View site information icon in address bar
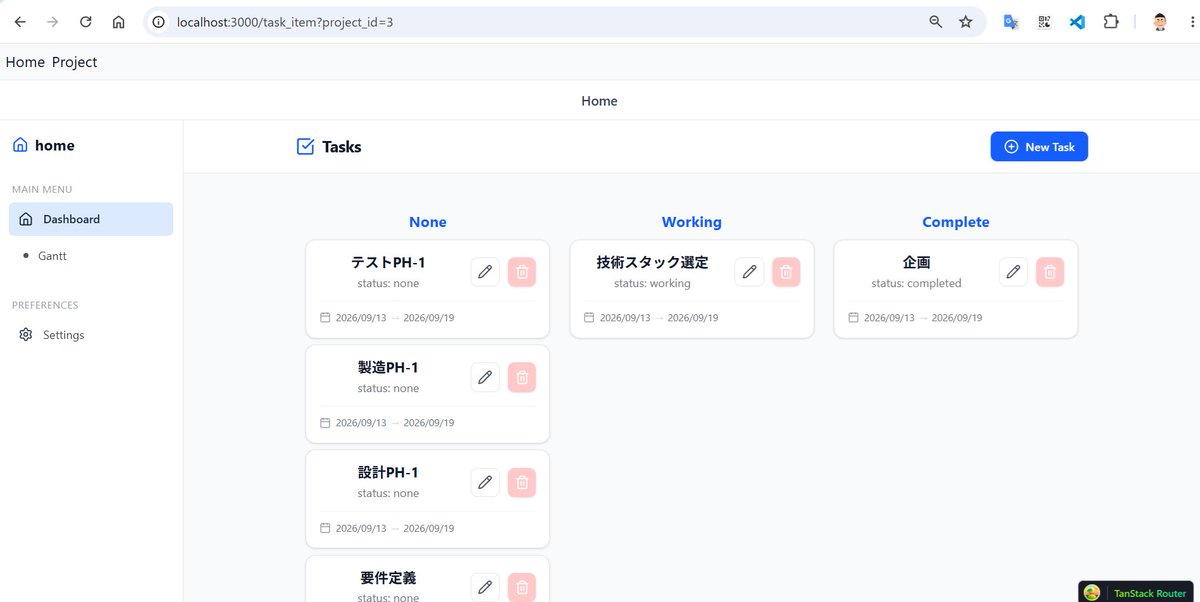Screen dimensions: 1200x602 158,22
